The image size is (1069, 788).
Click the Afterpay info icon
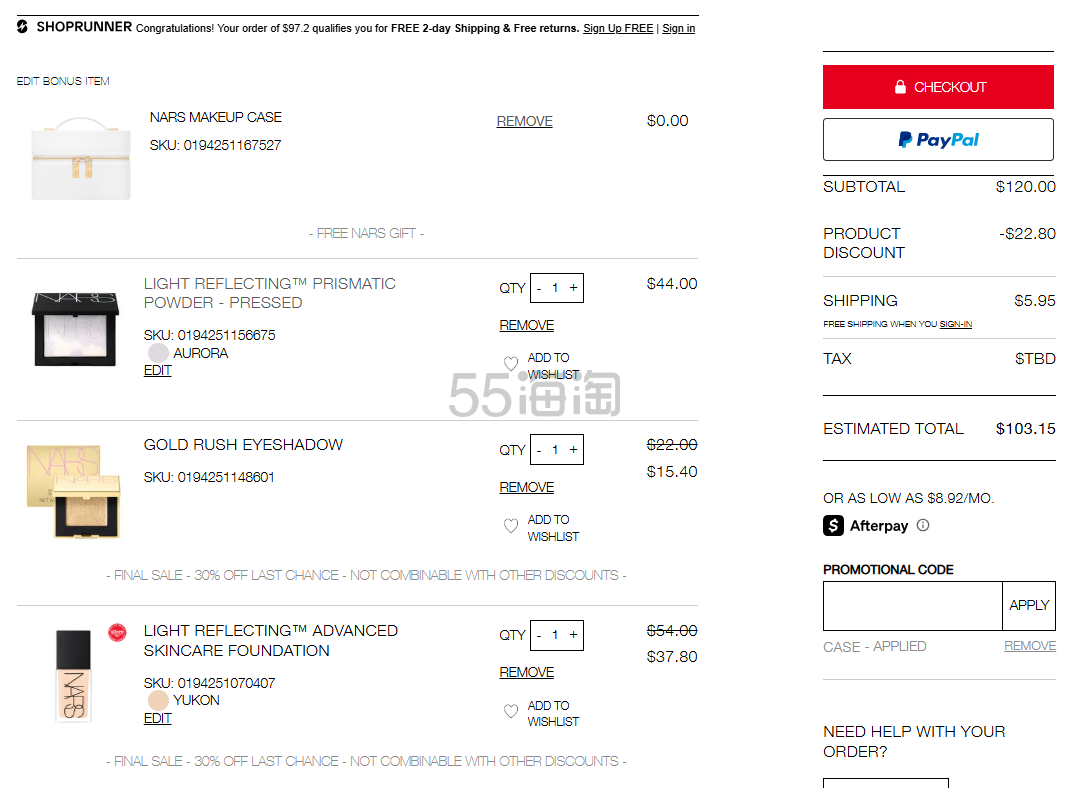[923, 526]
